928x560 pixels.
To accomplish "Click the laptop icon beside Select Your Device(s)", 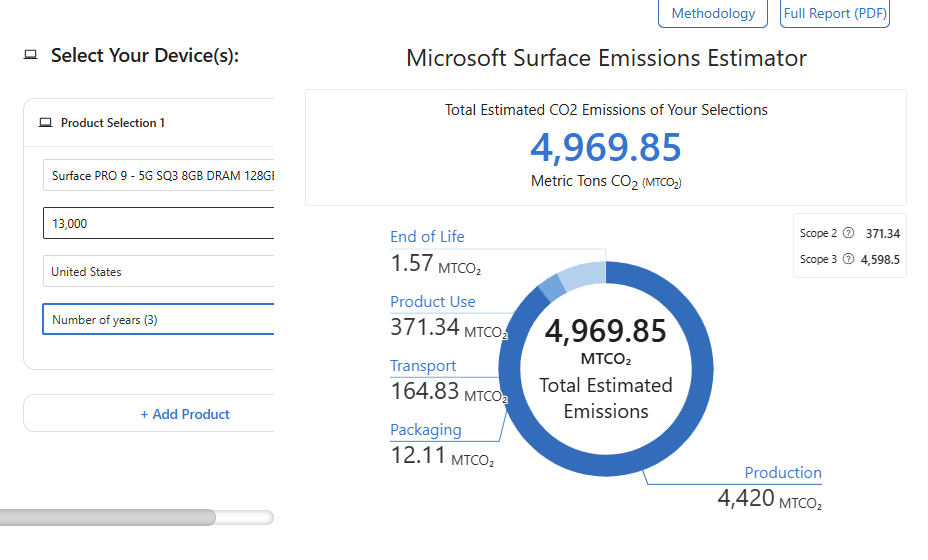I will [31, 55].
